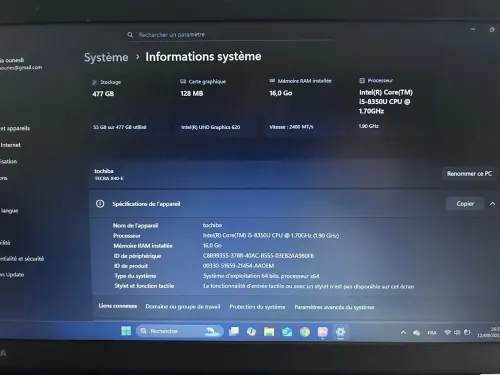Click the taskbar Rechercher search box
The width and height of the screenshot is (500, 375).
(180, 331)
